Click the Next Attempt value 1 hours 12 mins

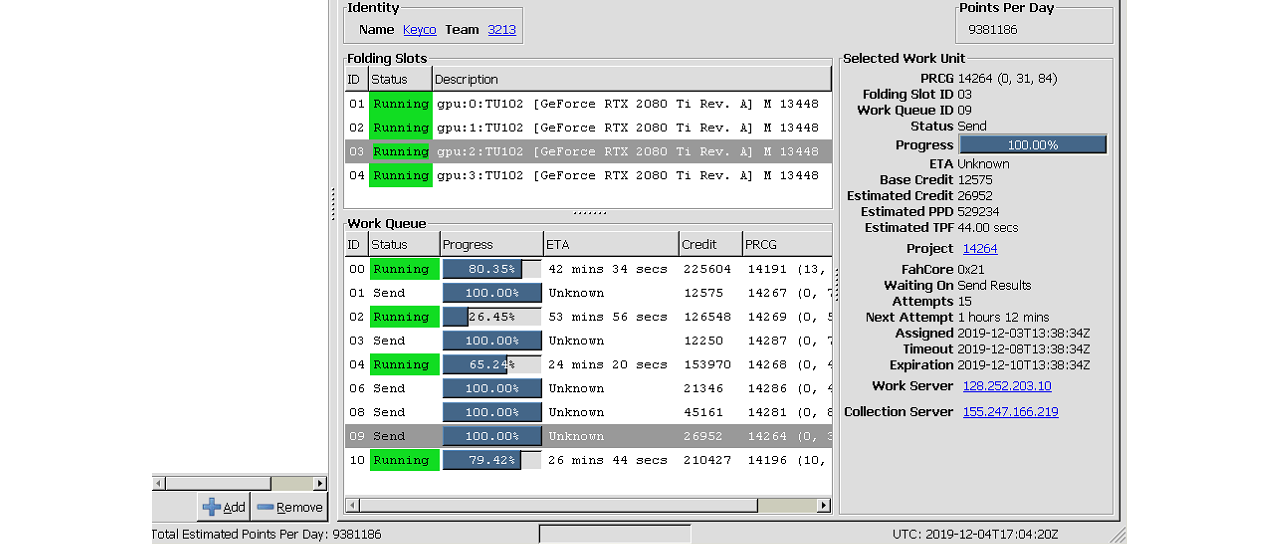tap(1004, 317)
